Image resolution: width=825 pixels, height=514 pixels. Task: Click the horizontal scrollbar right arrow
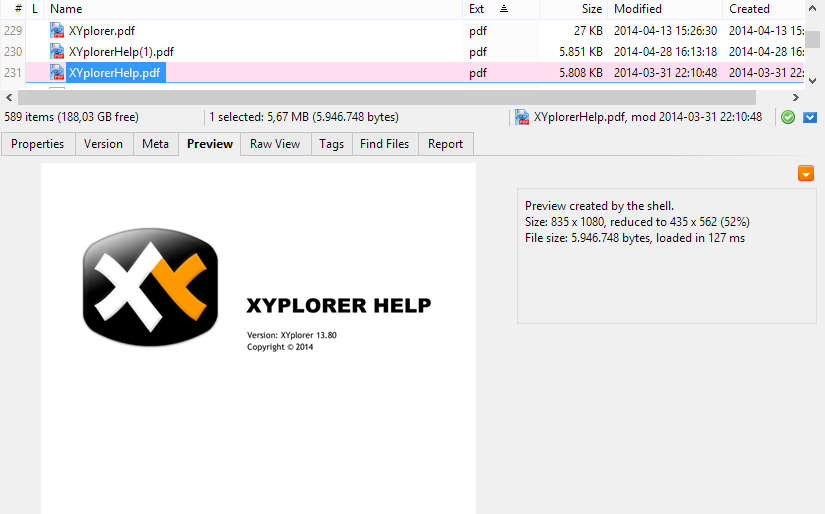click(796, 97)
